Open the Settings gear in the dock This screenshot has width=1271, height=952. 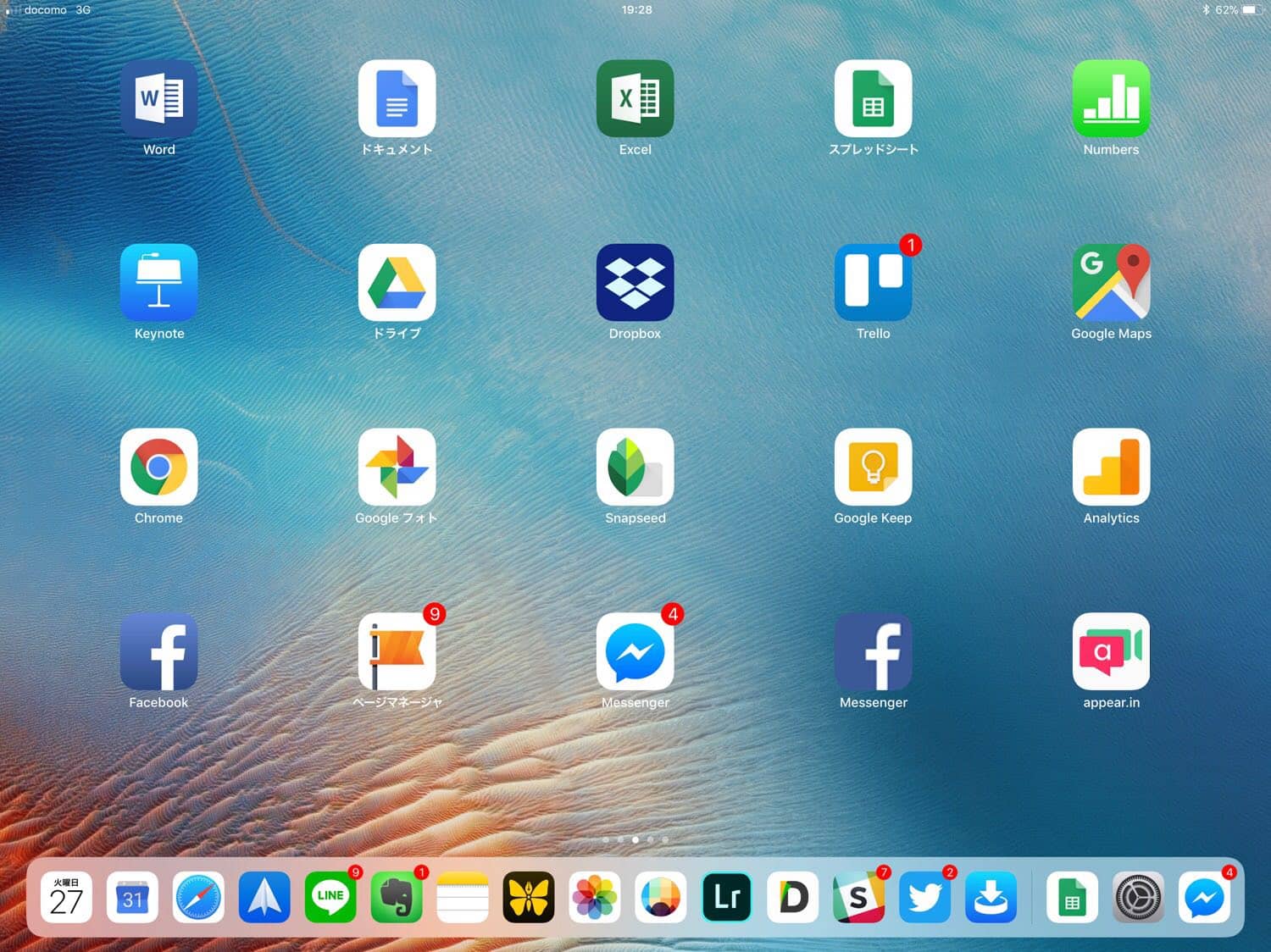[1138, 897]
